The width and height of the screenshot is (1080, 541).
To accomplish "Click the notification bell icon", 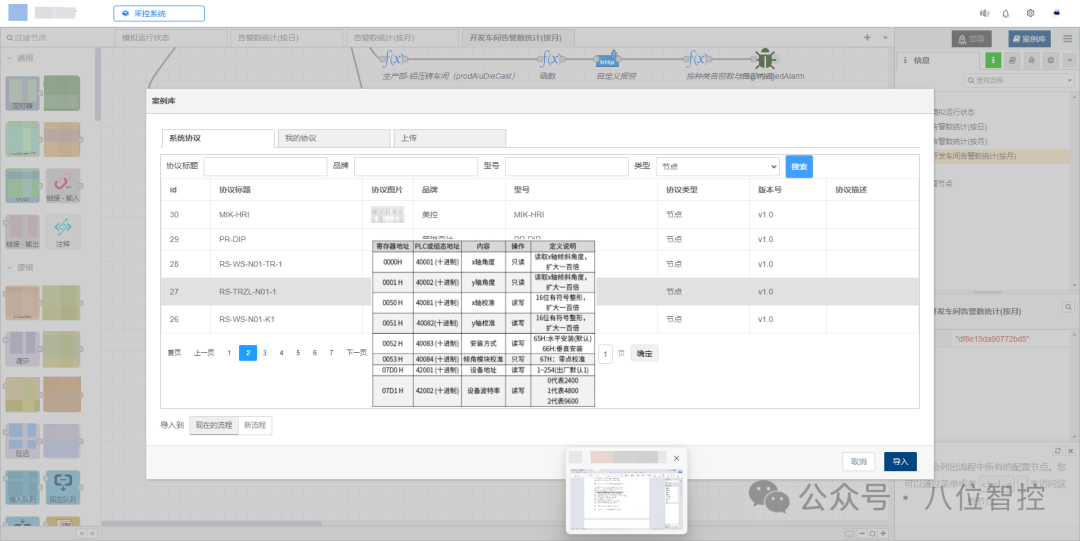I will (x=1006, y=13).
